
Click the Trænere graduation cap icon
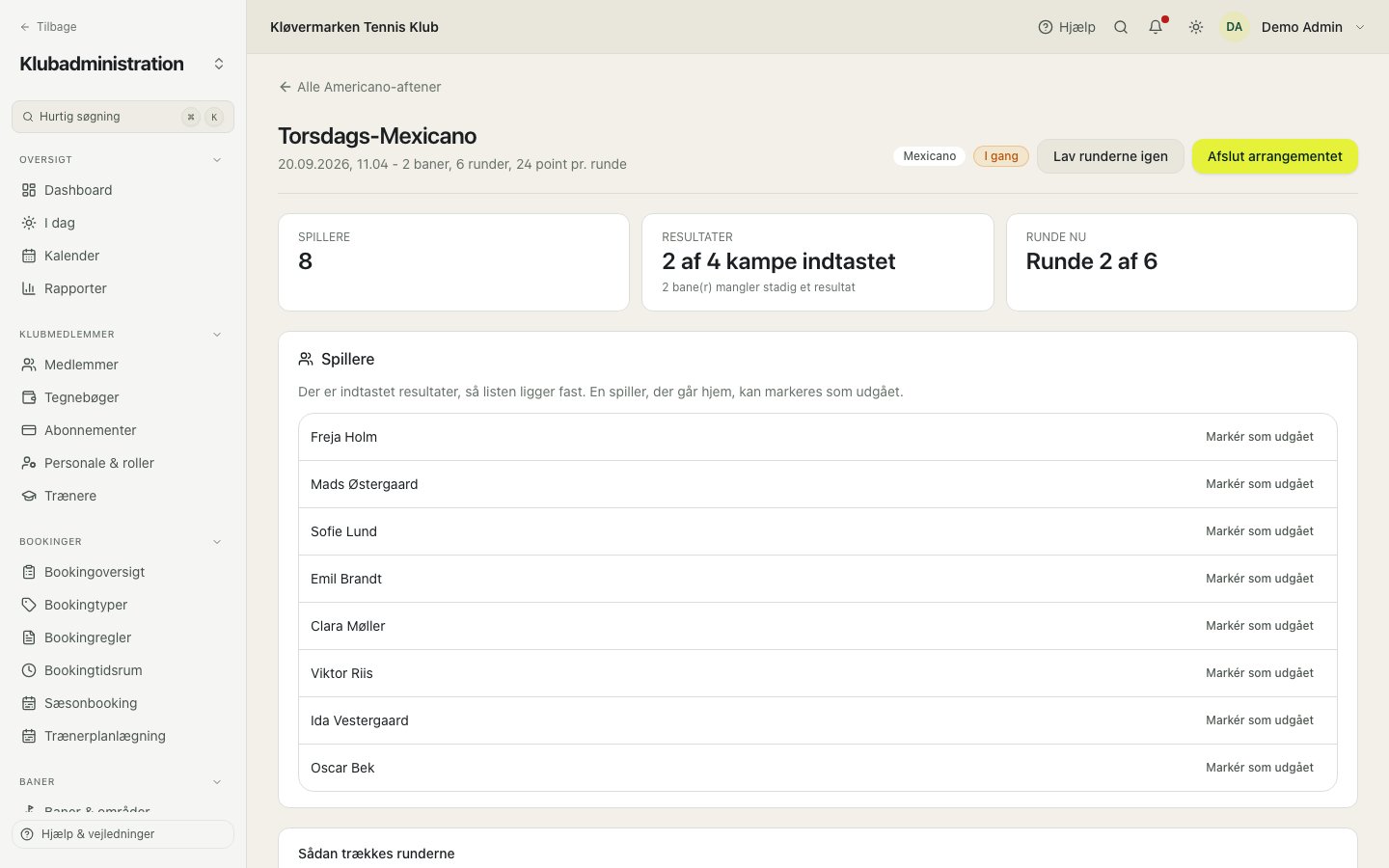(29, 496)
